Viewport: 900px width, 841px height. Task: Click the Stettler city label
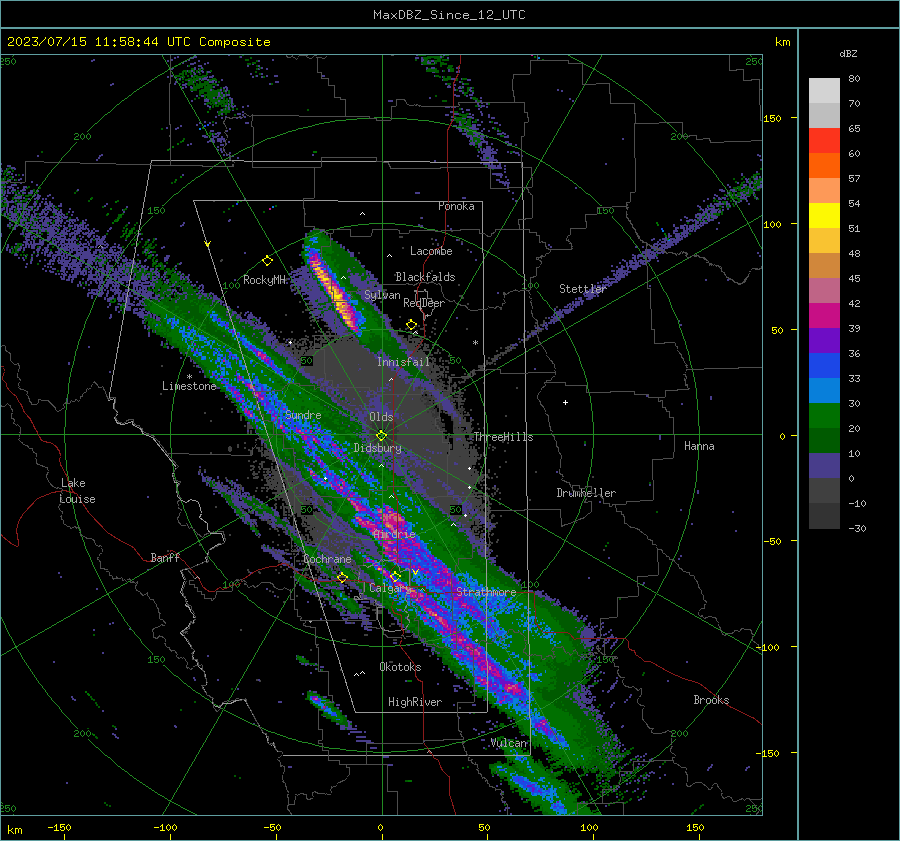coord(583,289)
